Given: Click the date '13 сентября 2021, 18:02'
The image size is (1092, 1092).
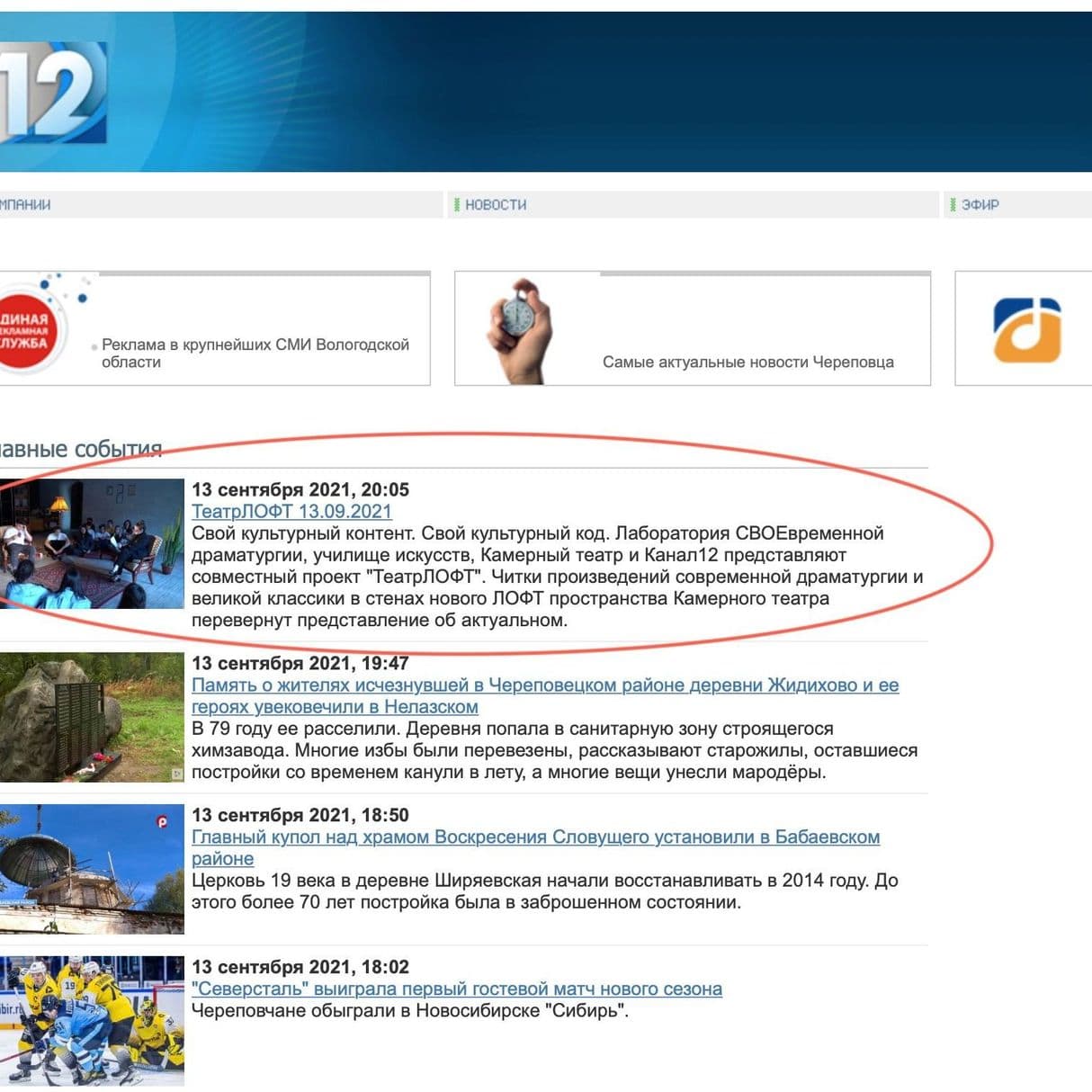Looking at the screenshot, I should pos(300,967).
